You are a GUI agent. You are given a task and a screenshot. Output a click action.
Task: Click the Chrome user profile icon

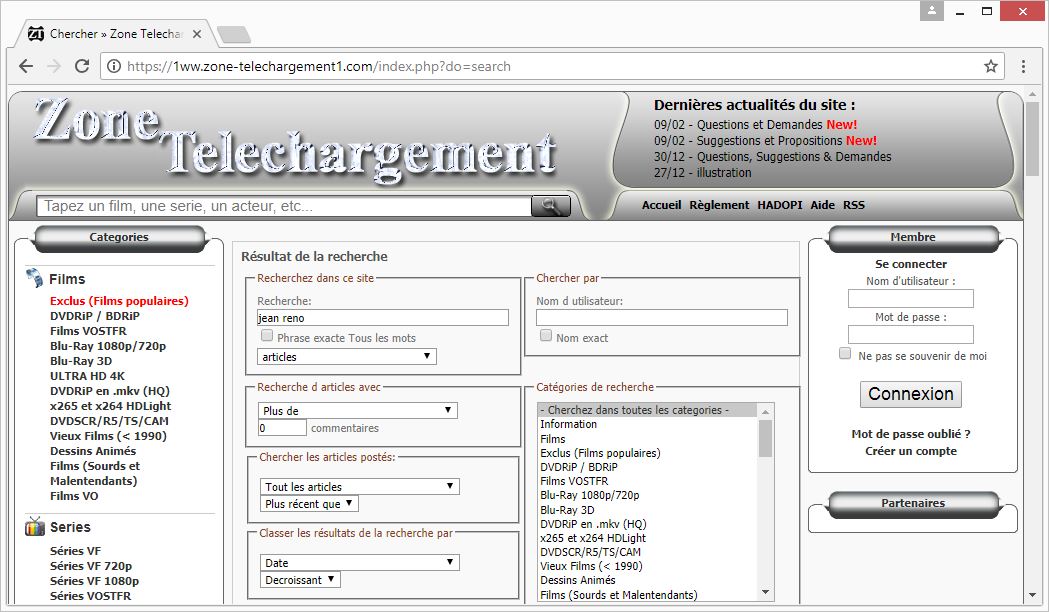(931, 11)
